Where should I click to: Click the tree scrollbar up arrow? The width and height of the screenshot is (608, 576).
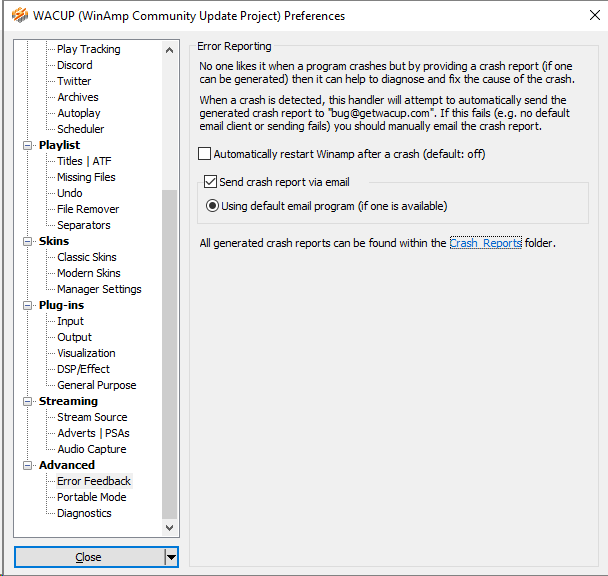(x=169, y=50)
